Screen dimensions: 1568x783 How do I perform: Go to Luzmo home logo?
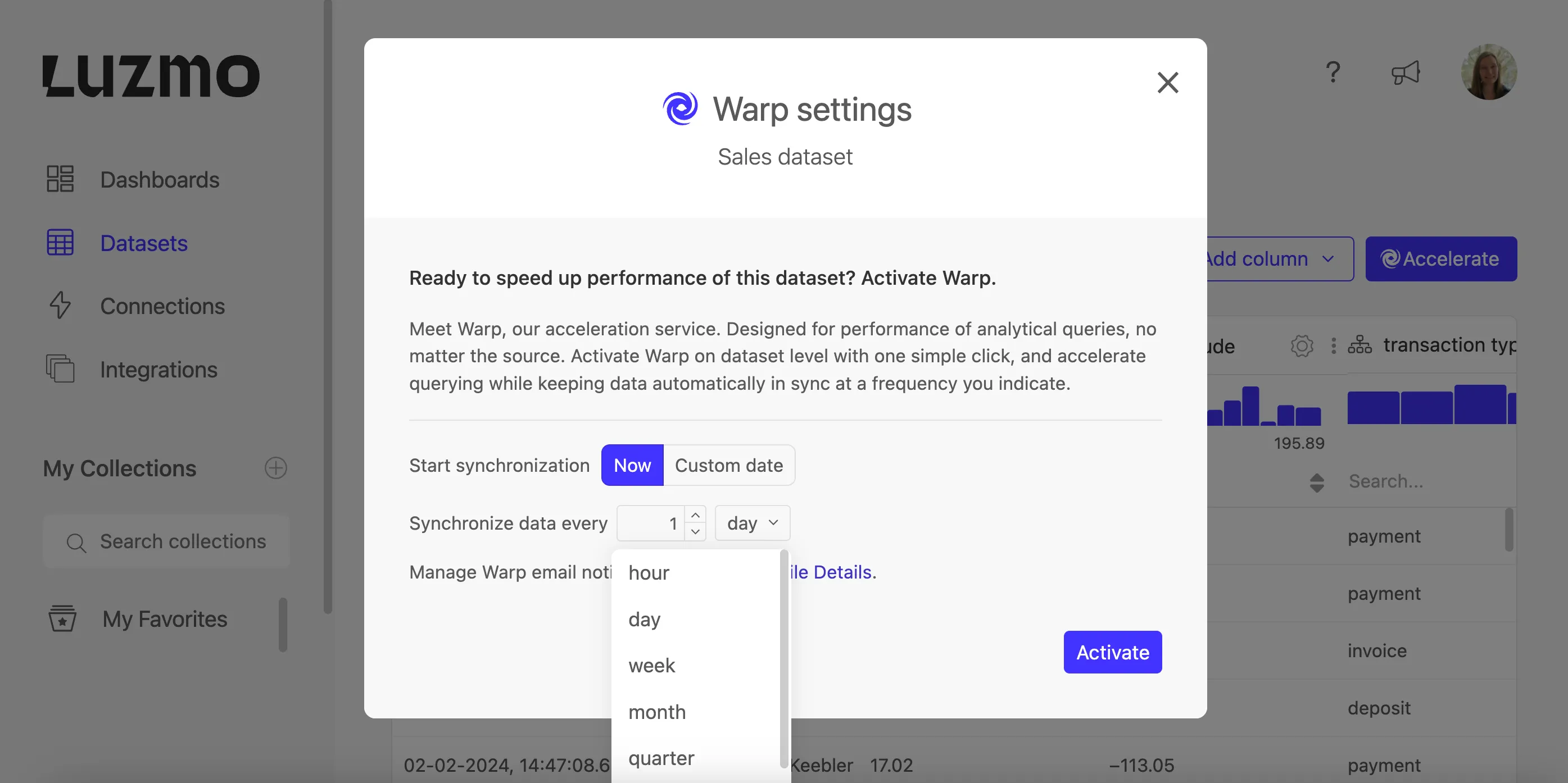151,76
